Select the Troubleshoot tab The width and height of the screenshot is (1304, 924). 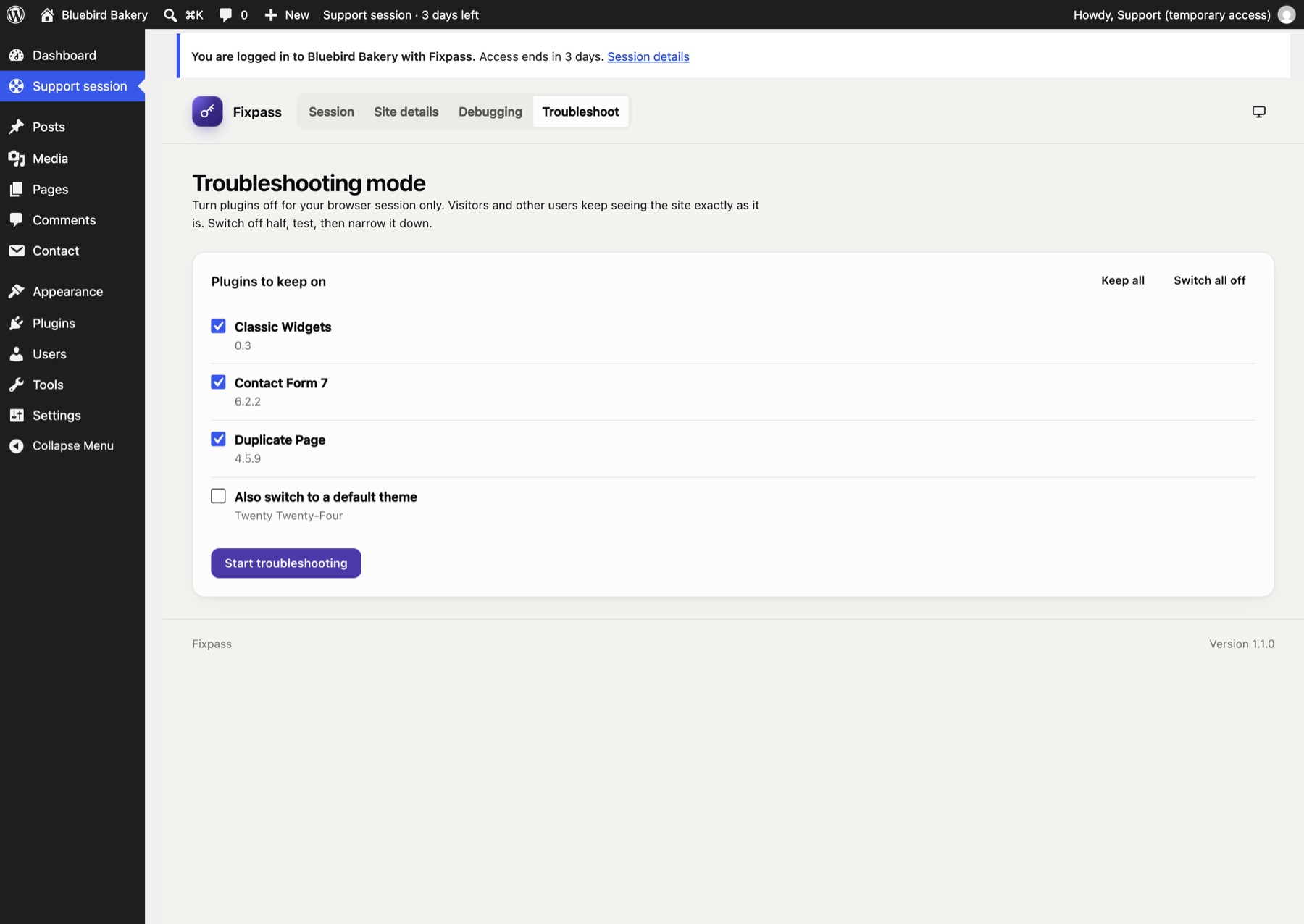581,112
